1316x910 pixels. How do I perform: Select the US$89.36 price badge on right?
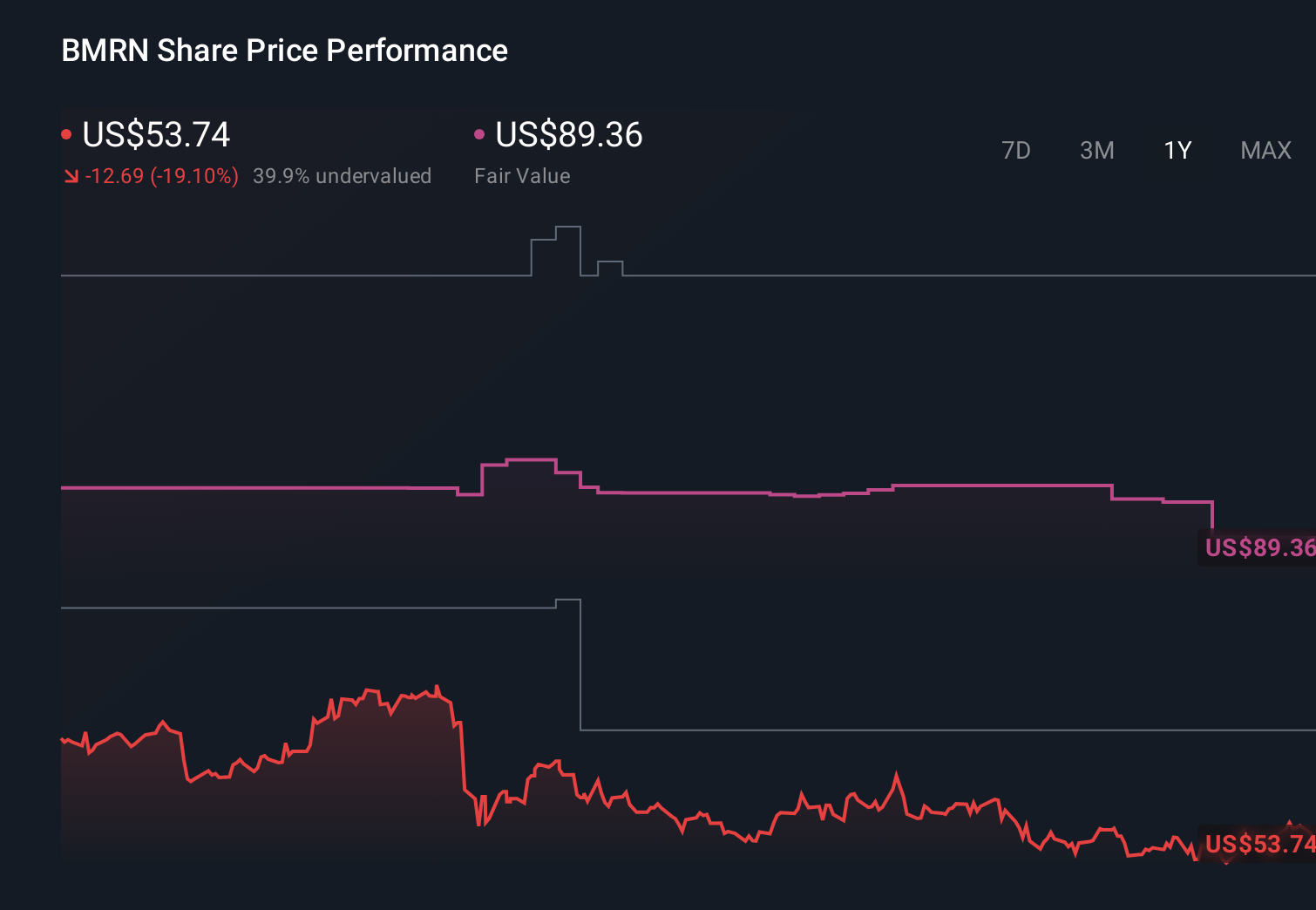click(x=1258, y=548)
